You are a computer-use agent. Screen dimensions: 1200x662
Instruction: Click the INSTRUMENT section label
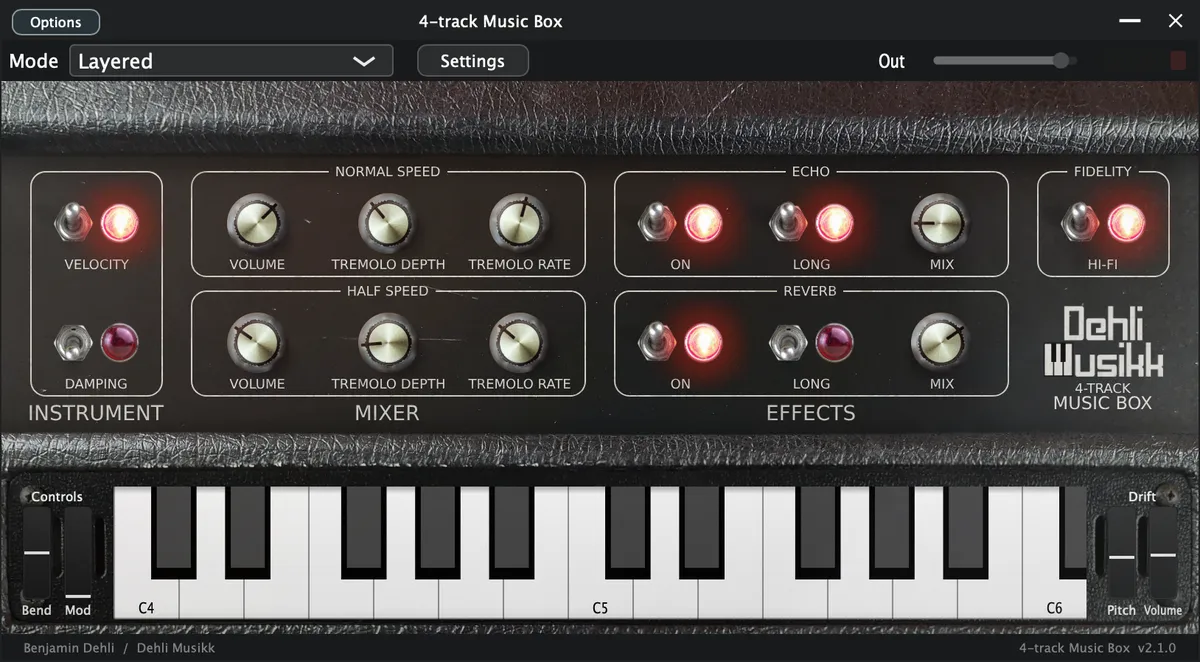click(x=96, y=413)
